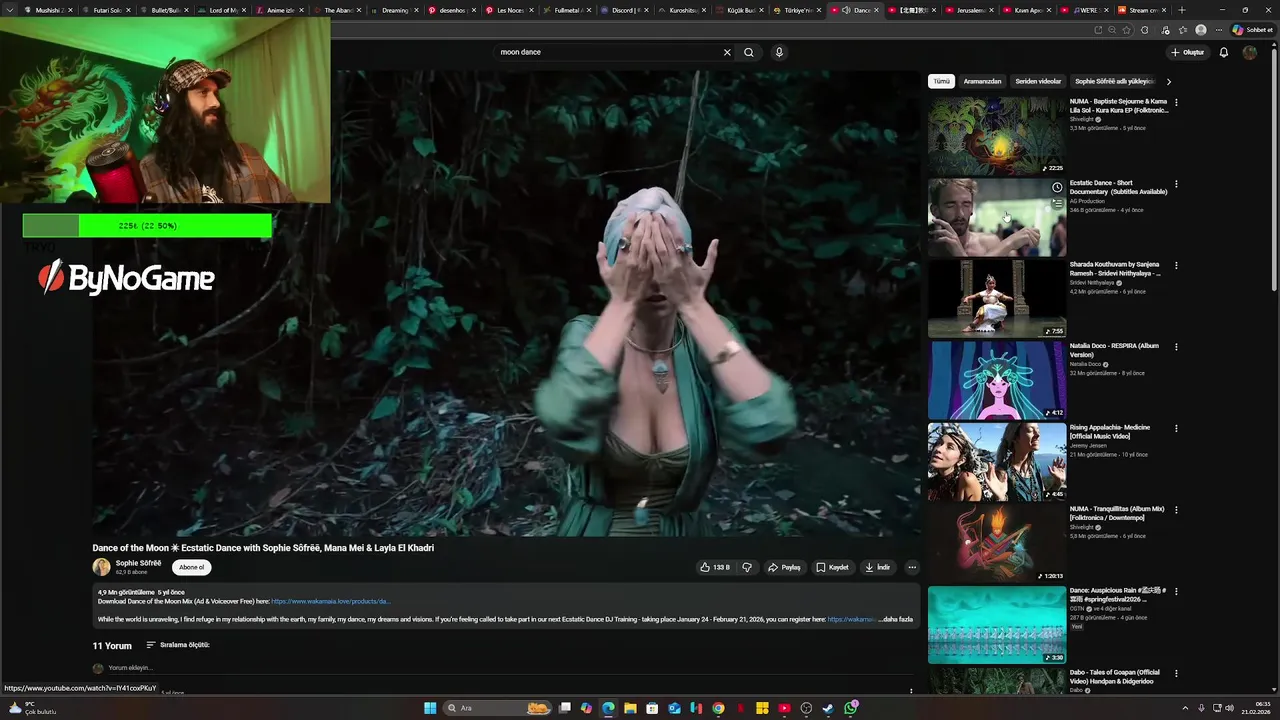Subscribe with the Abone ol button
The height and width of the screenshot is (720, 1280).
[191, 567]
